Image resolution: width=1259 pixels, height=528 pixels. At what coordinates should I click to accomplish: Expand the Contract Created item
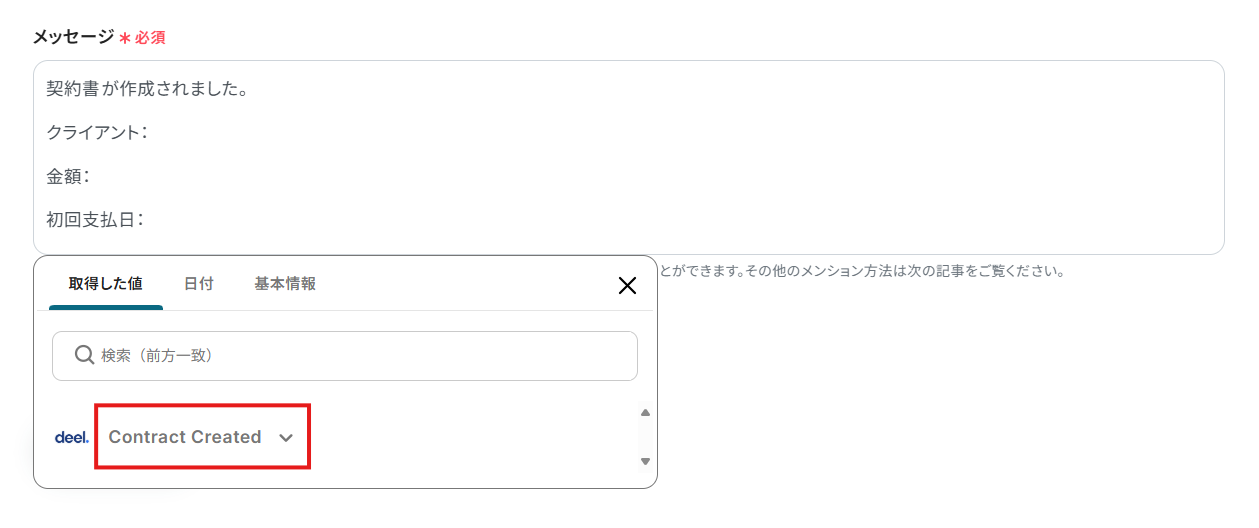coord(185,437)
